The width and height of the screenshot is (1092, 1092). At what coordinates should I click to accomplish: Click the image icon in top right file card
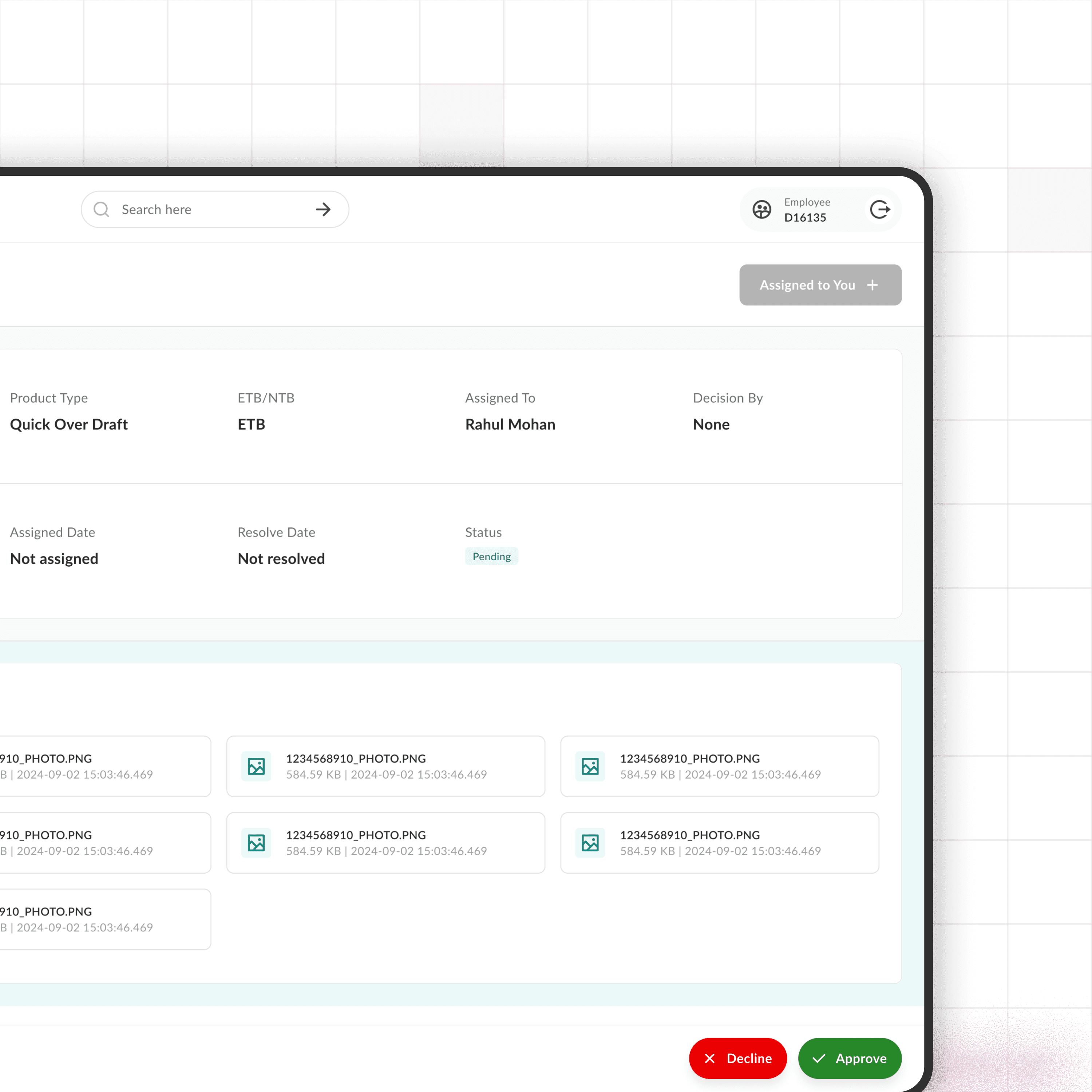pyautogui.click(x=590, y=767)
